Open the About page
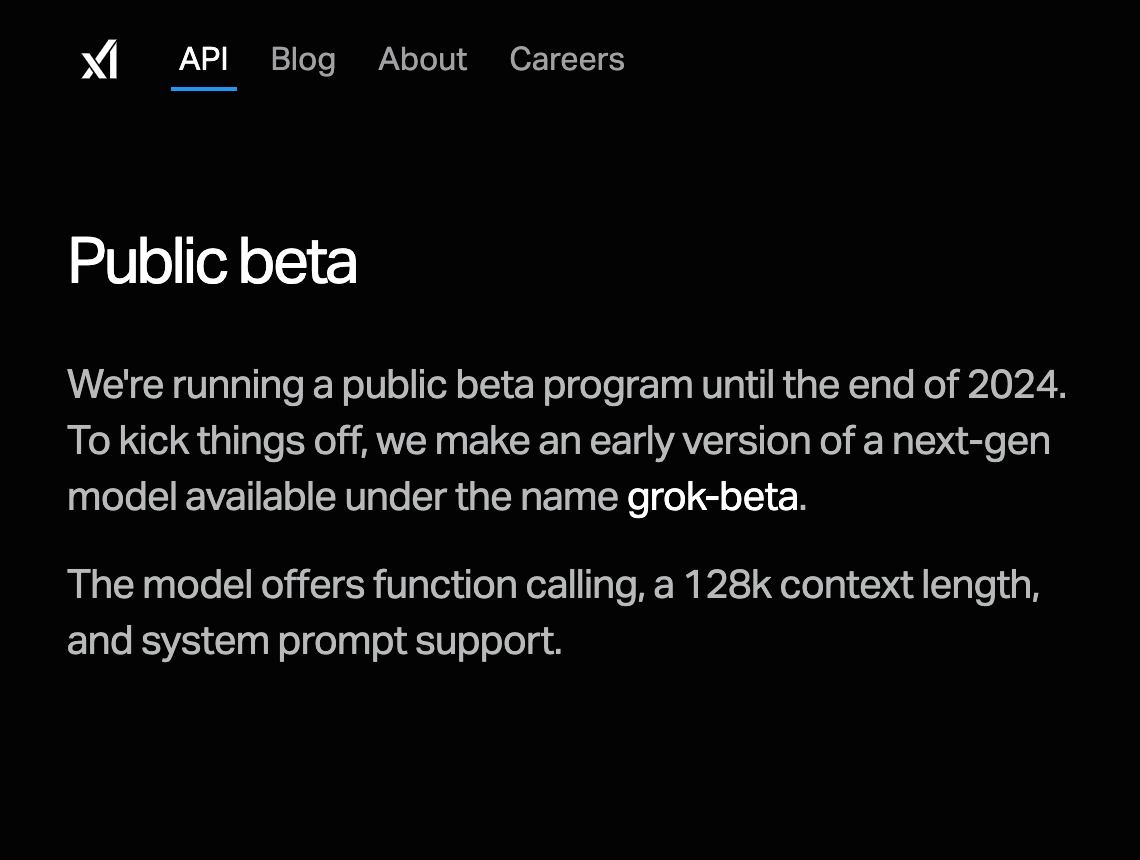The image size is (1140, 860). 422,59
